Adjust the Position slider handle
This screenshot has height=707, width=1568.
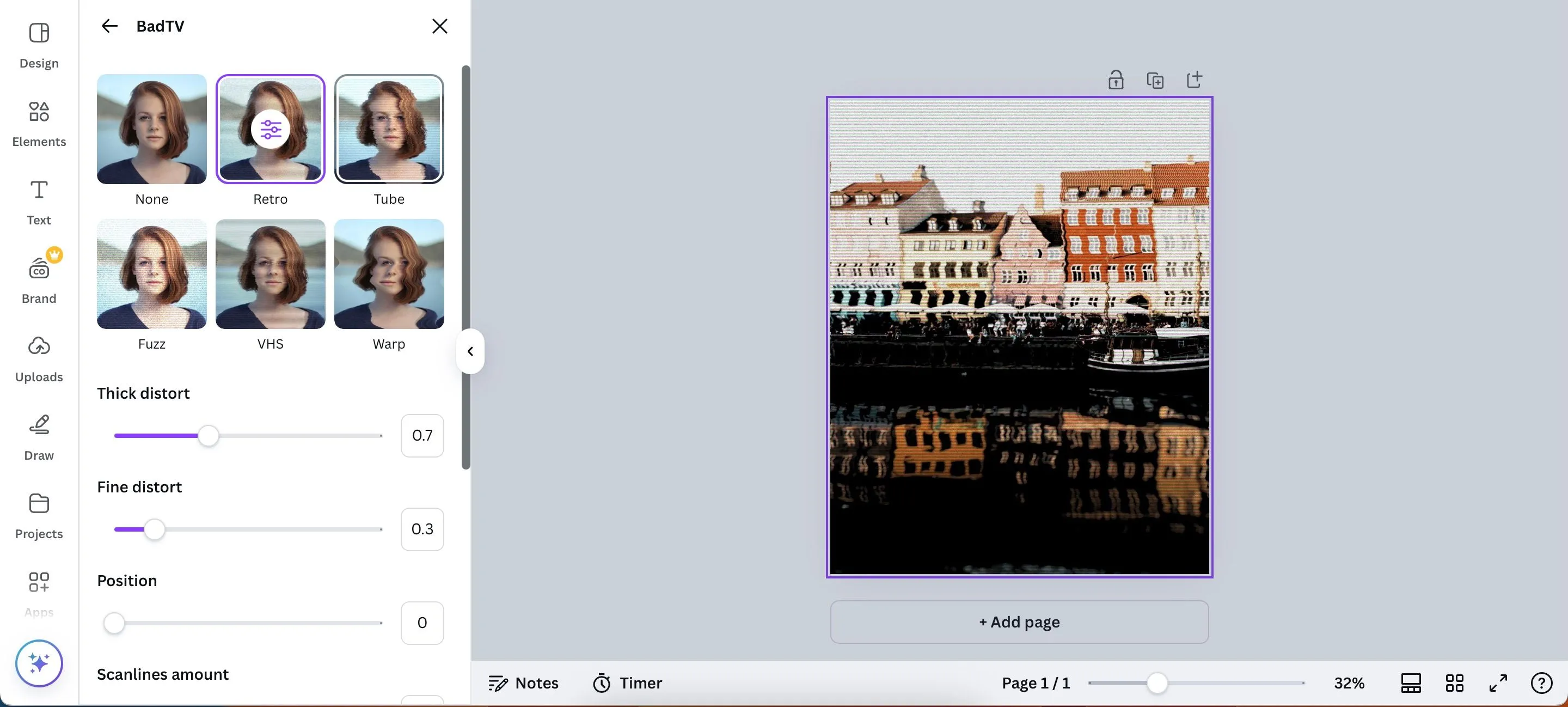[114, 624]
